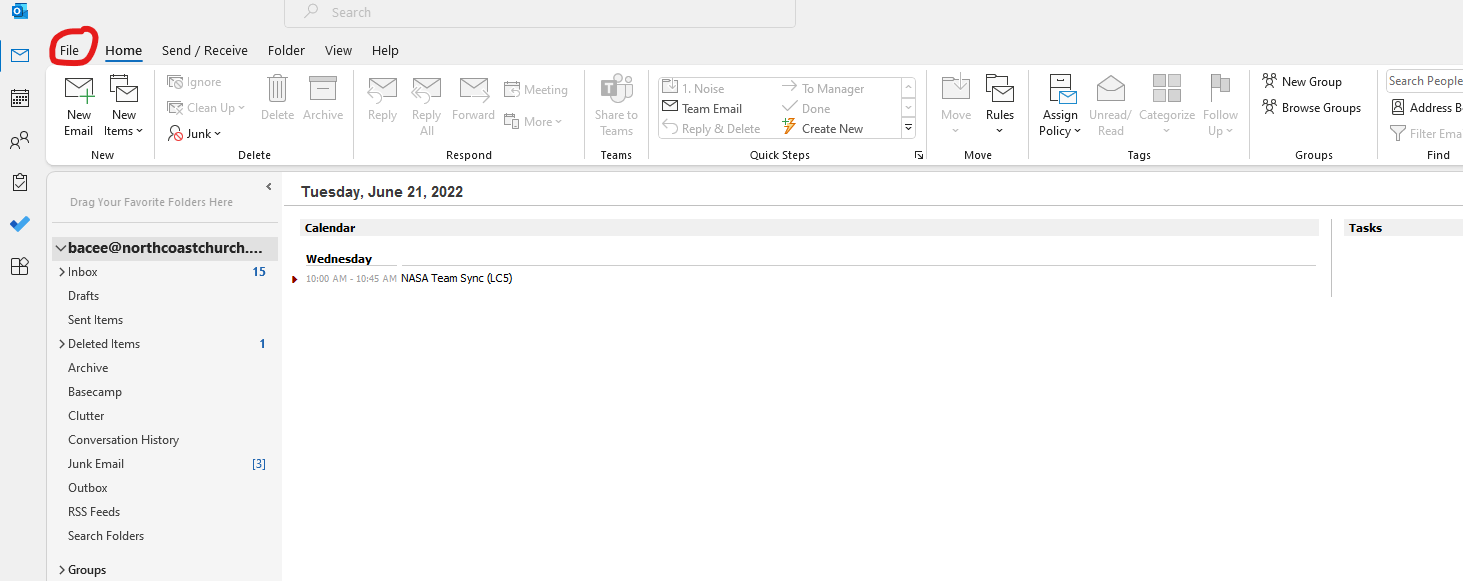Expand the Junk dropdown menu
The image size is (1463, 581).
195,134
